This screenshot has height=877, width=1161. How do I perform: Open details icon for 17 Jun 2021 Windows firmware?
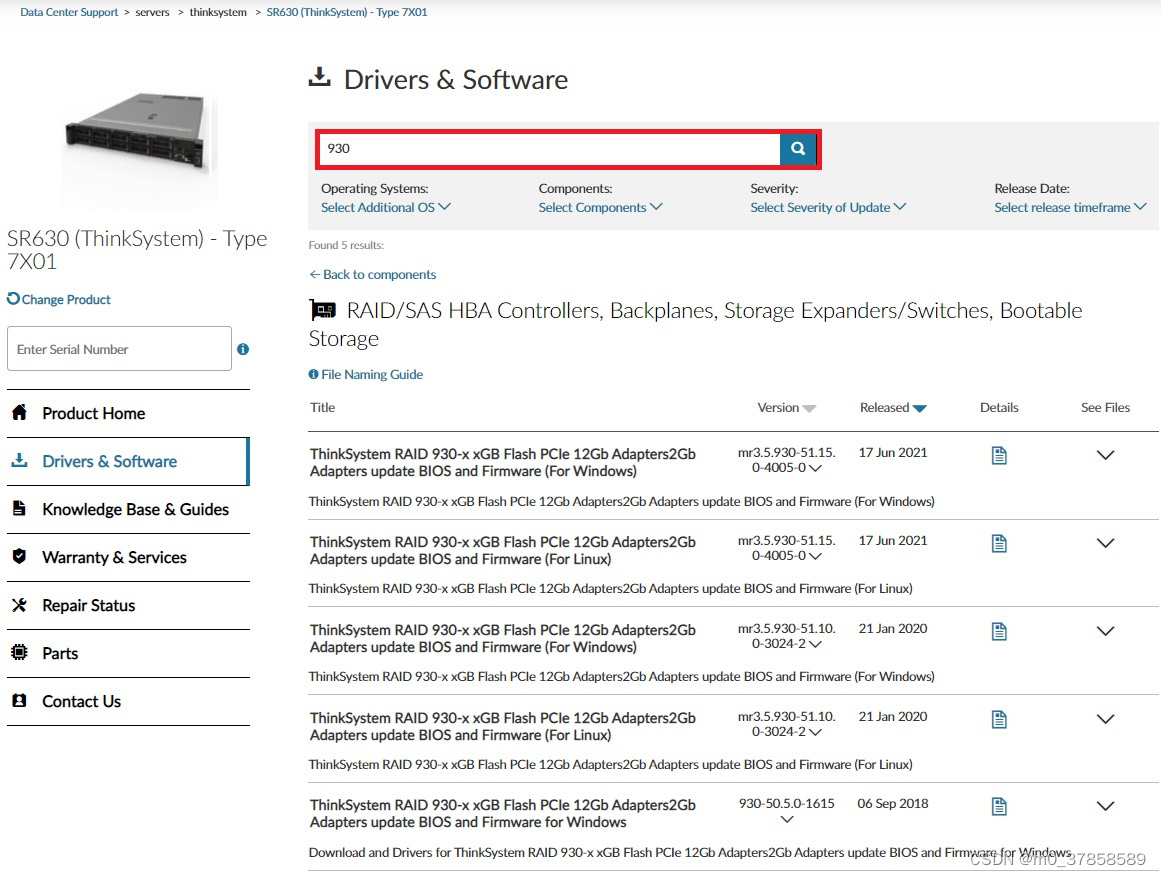tap(998, 456)
